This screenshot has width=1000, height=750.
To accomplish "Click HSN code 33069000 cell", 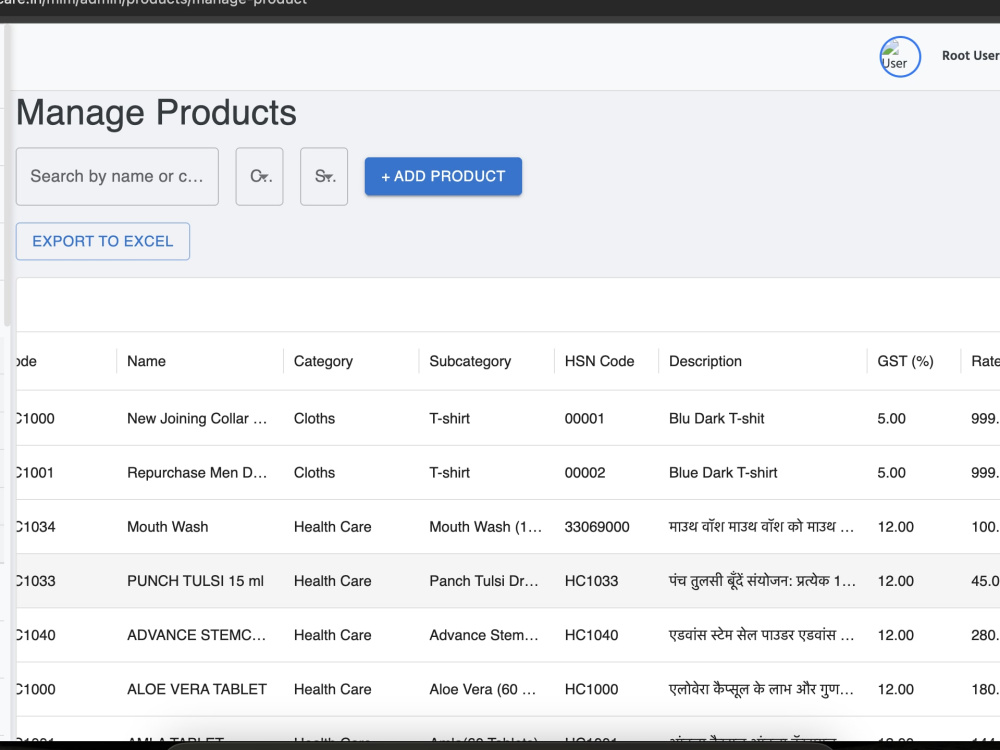I will click(x=597, y=527).
